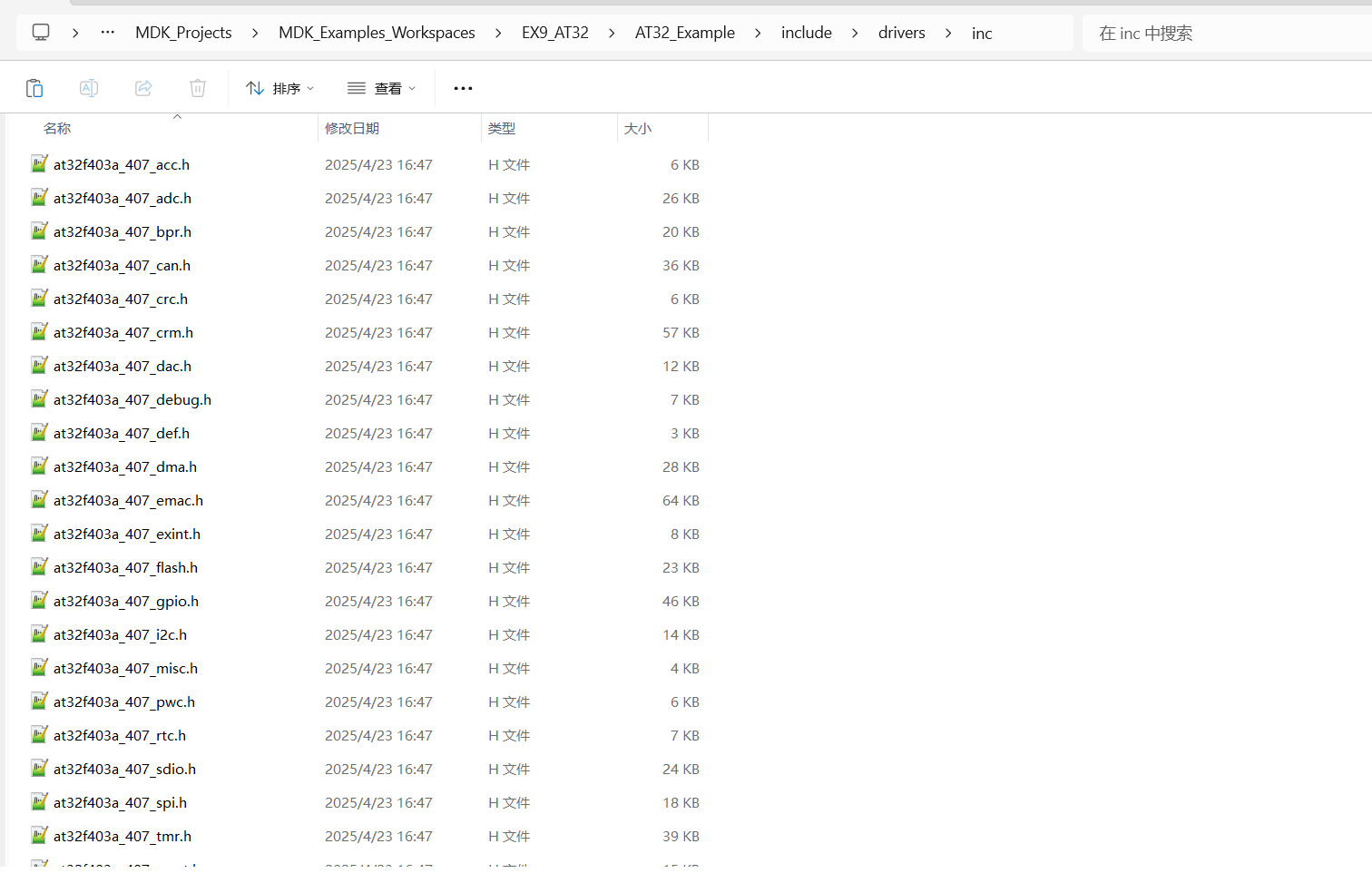Sort by 类型 column header
Viewport: 1372px width, 883px height.
coord(502,129)
